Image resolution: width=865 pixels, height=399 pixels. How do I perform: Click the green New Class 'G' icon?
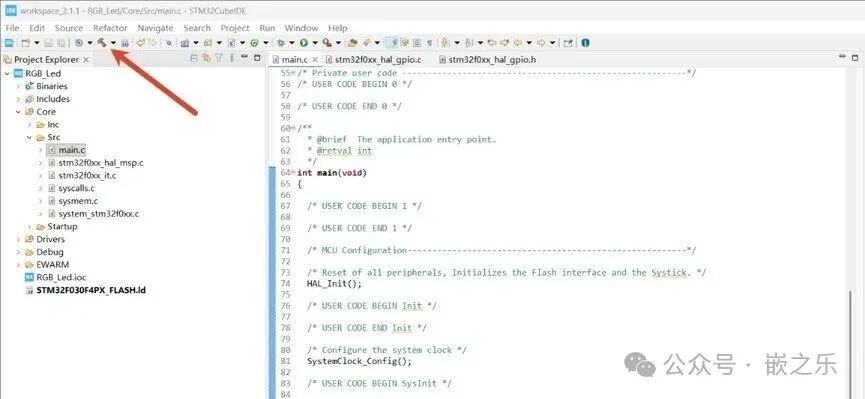254,42
